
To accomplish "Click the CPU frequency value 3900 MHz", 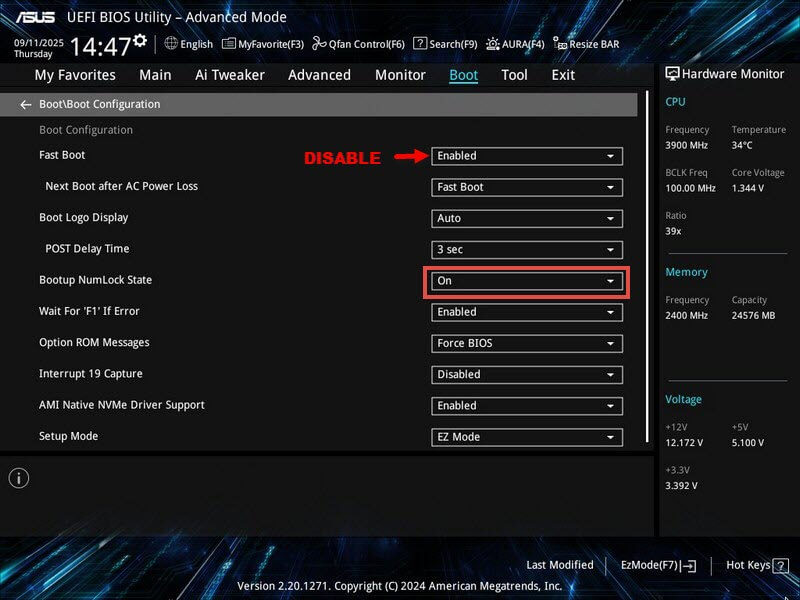I will 686,145.
